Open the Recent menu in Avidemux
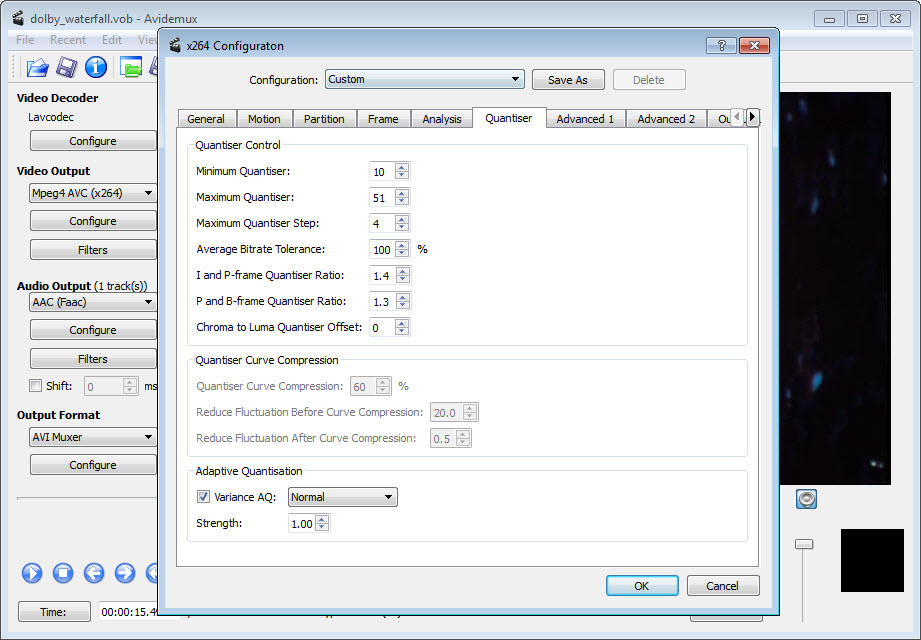Image resolution: width=921 pixels, height=640 pixels. [68, 39]
